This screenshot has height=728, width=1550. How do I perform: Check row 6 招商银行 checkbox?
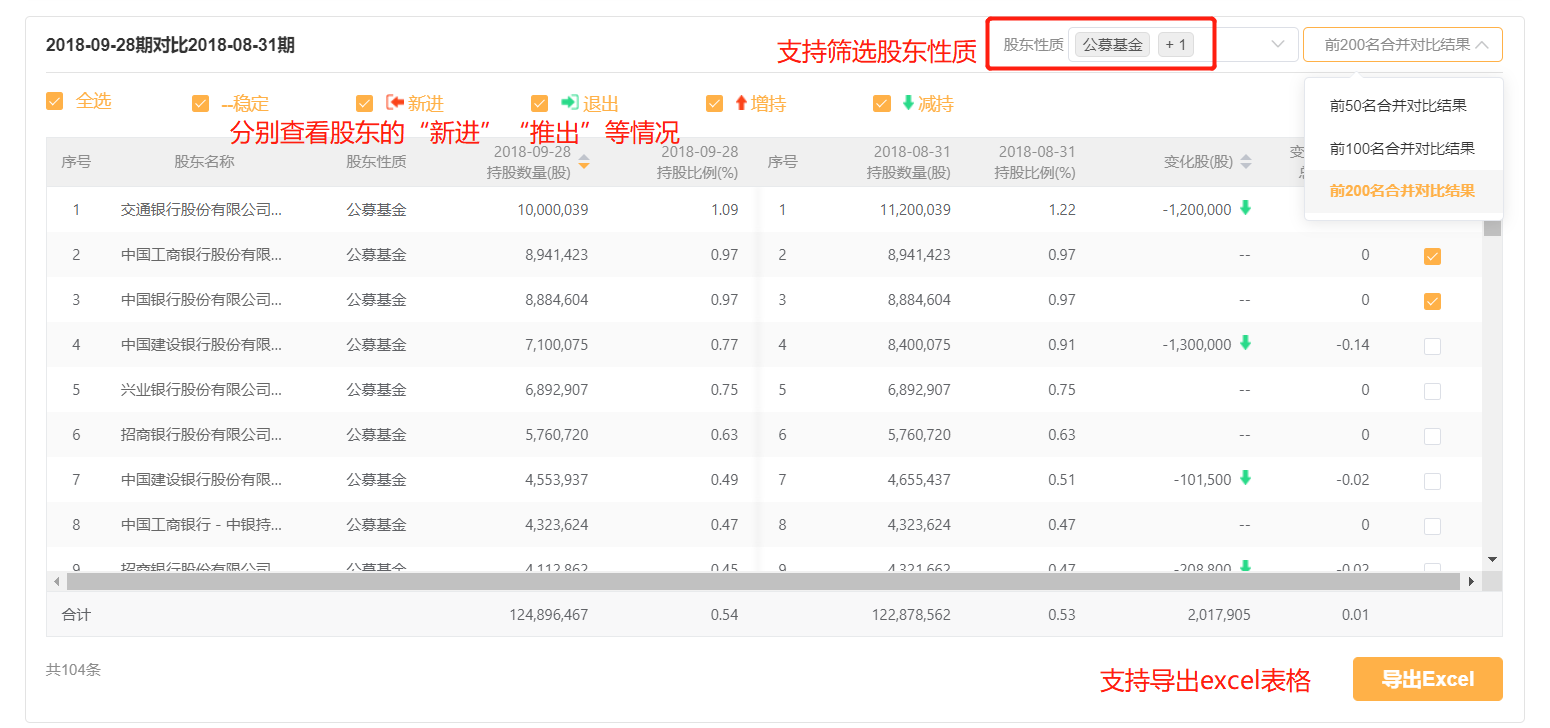click(1432, 436)
